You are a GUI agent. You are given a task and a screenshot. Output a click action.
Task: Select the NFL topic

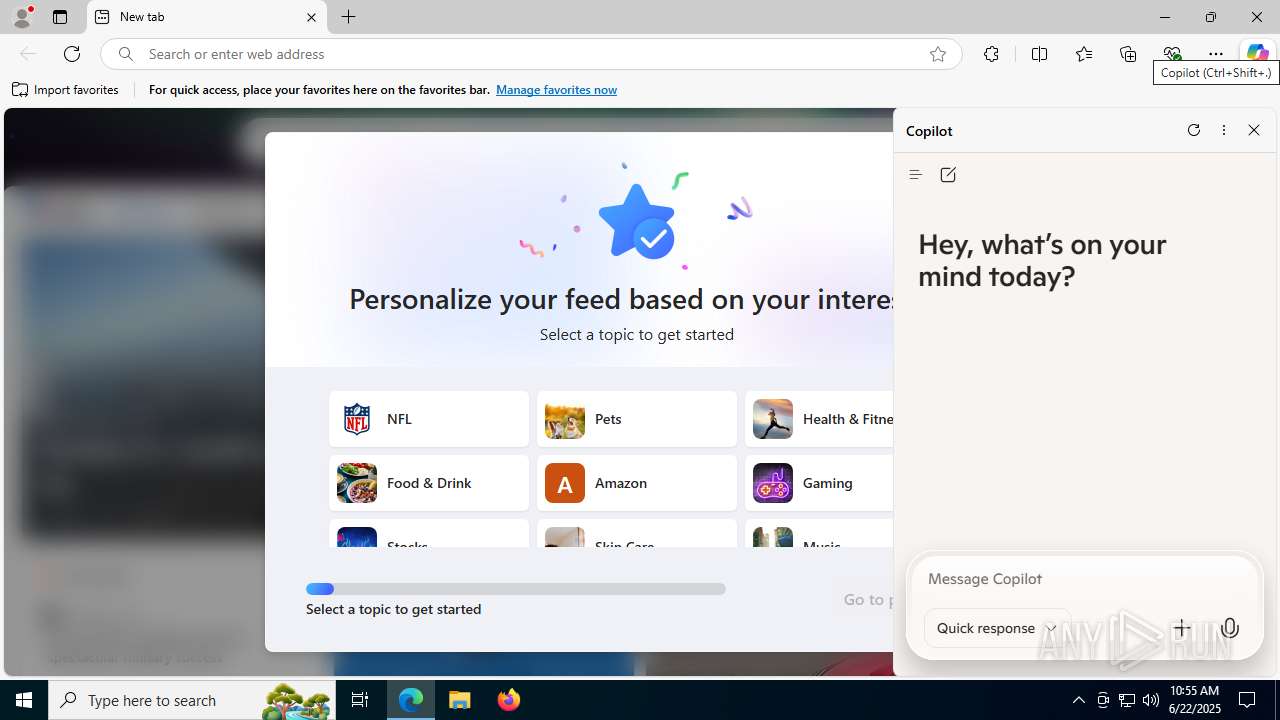[429, 419]
